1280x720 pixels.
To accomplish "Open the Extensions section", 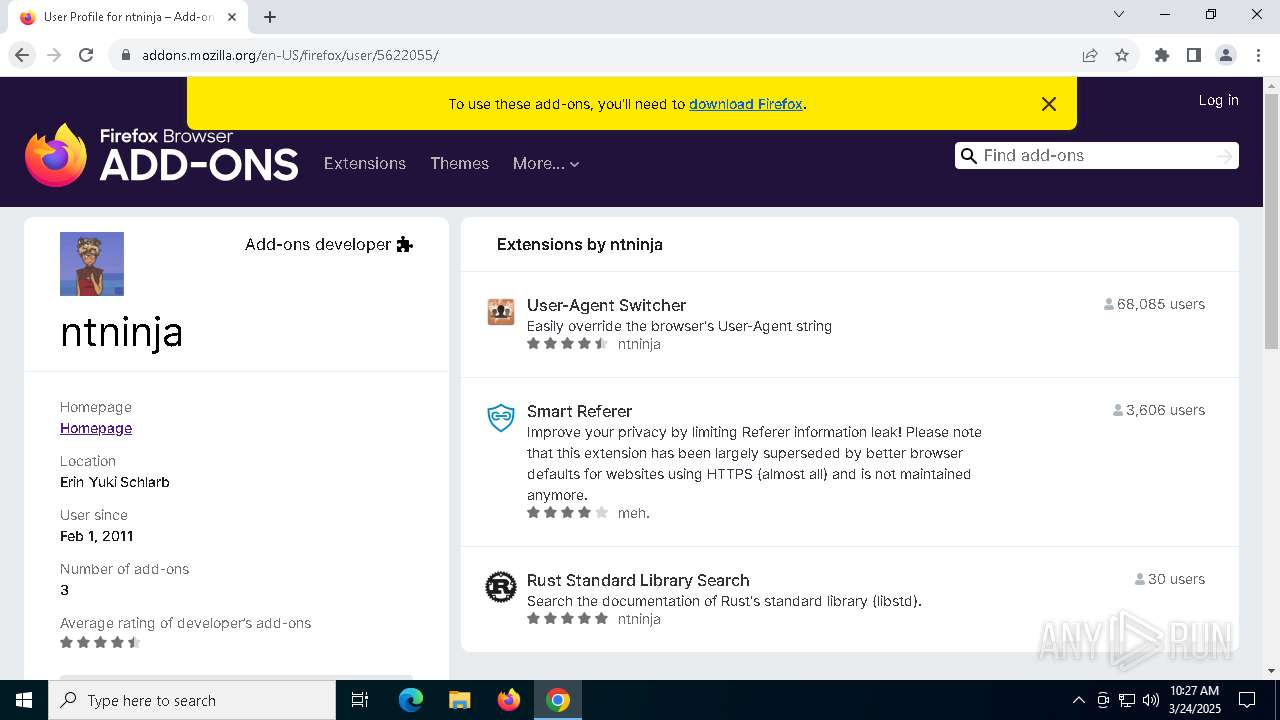I will click(365, 163).
